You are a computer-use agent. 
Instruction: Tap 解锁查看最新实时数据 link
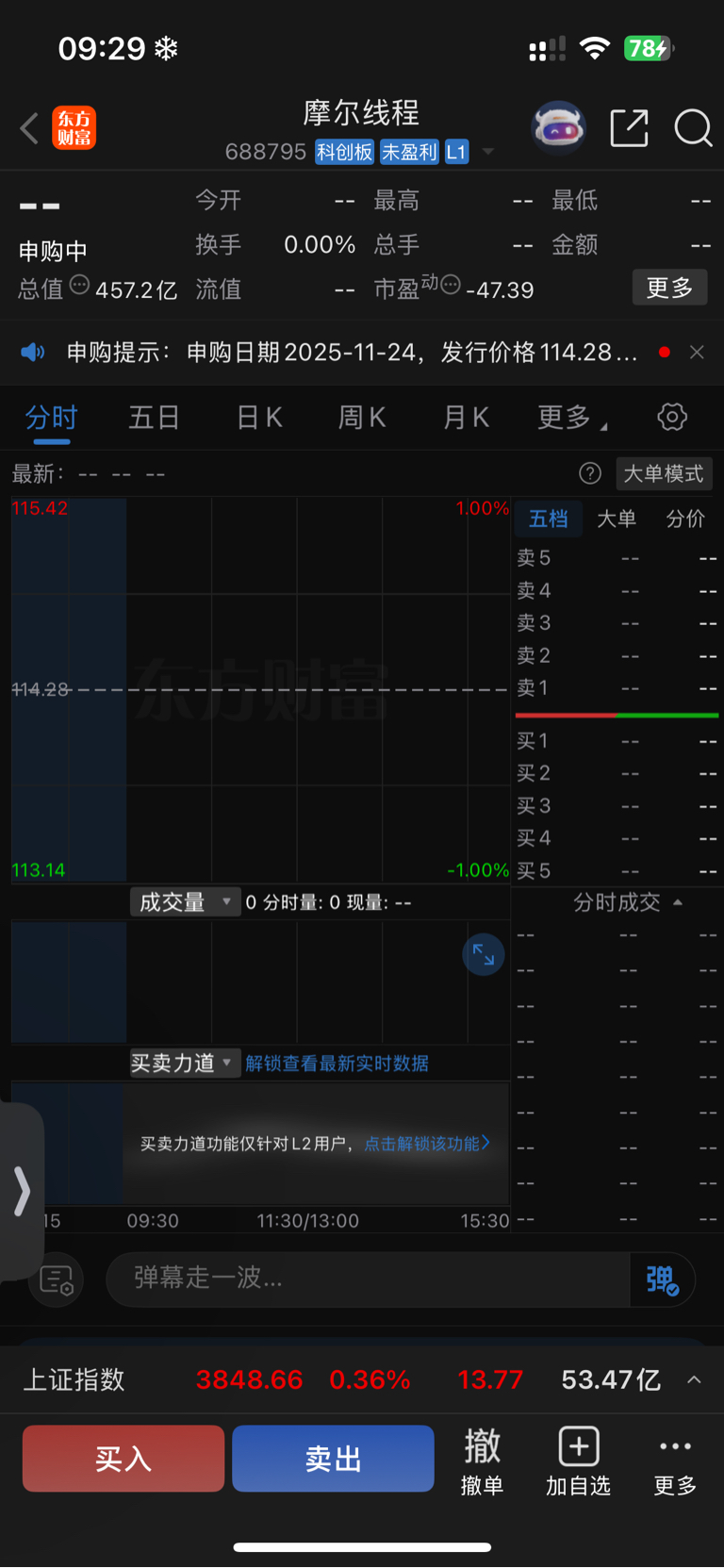pyautogui.click(x=337, y=1064)
